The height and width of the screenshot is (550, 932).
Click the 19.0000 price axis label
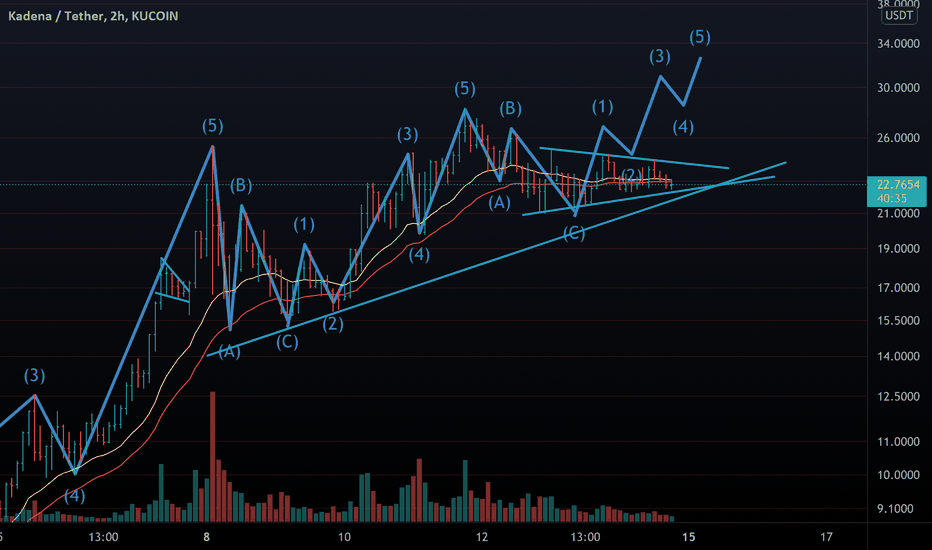(x=898, y=249)
